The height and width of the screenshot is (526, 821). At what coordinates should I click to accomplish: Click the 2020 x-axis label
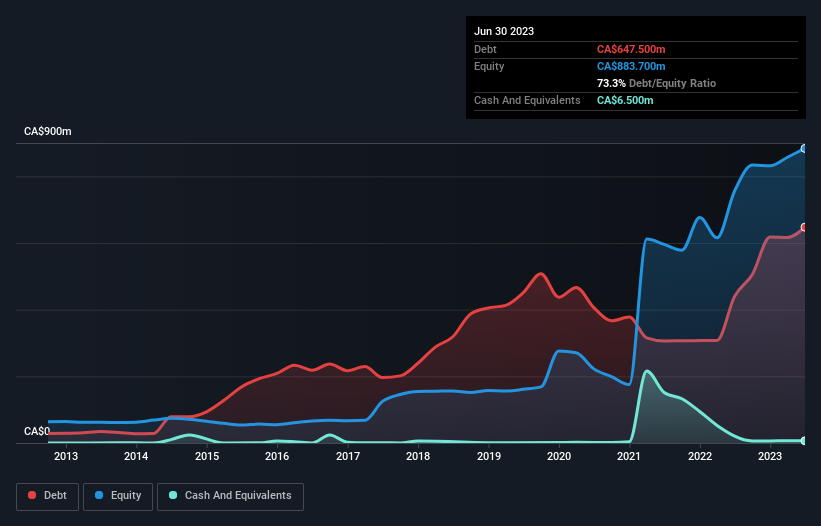(559, 456)
